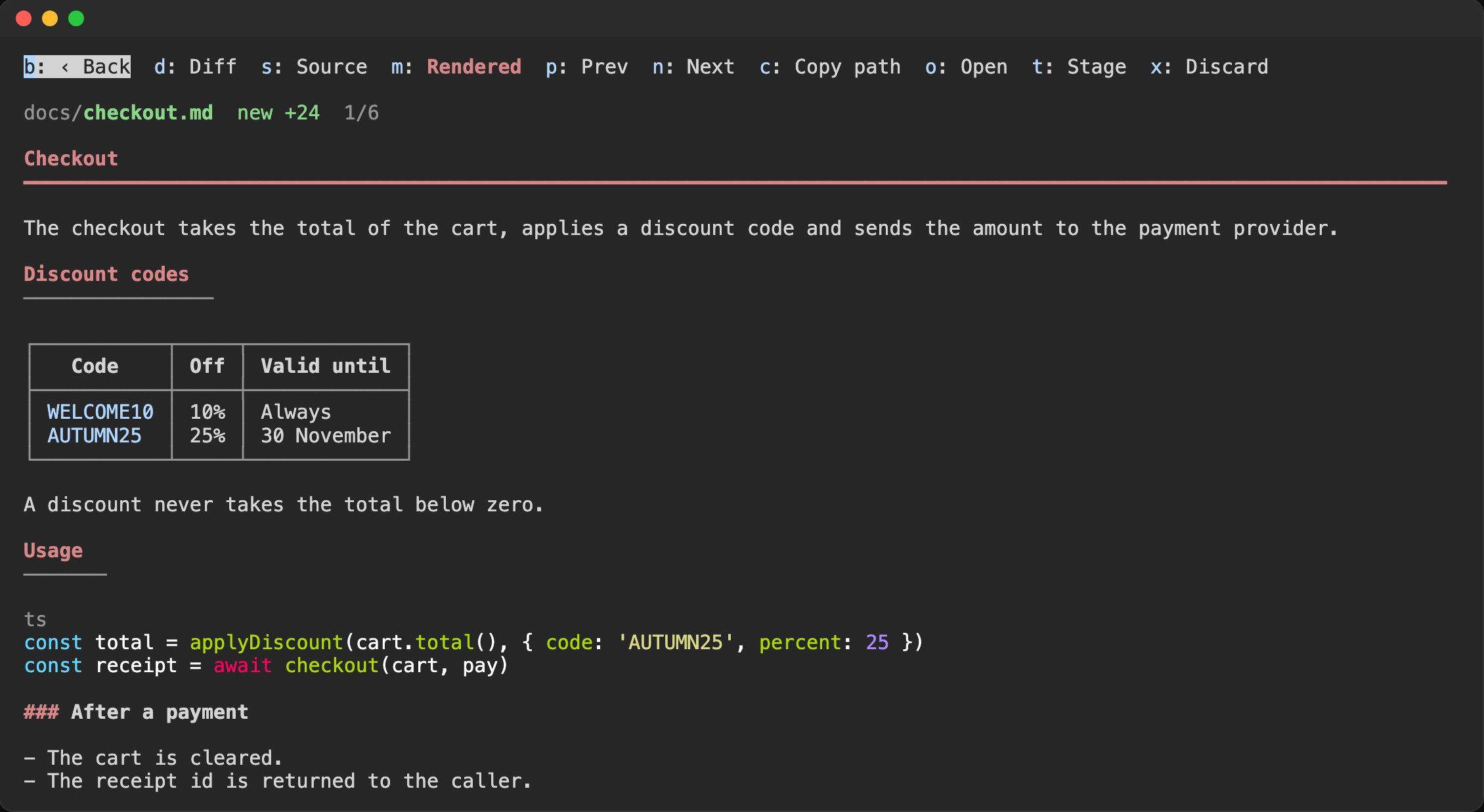
Task: Close the terminal window with red button
Action: [24, 18]
